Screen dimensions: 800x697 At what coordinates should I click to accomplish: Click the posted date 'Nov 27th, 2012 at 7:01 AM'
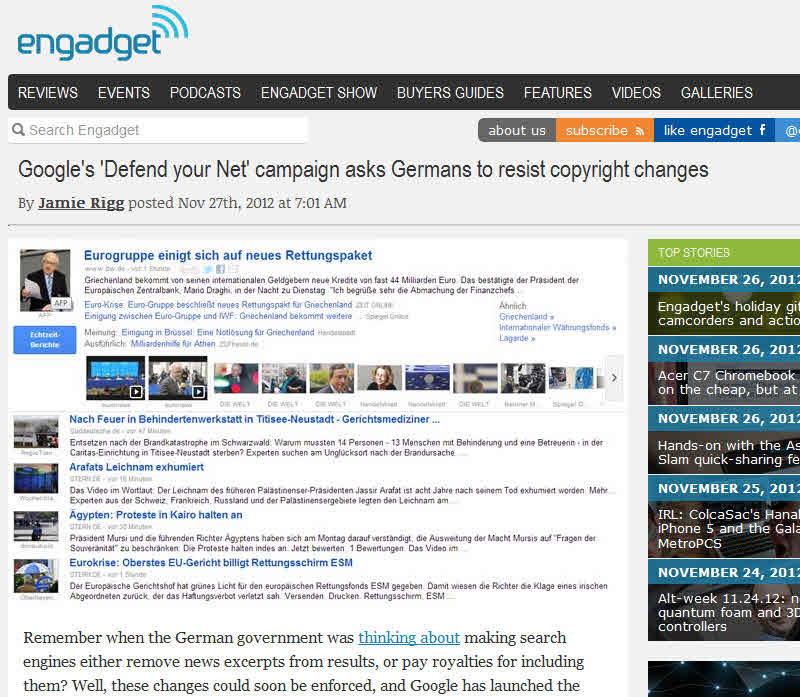262,203
